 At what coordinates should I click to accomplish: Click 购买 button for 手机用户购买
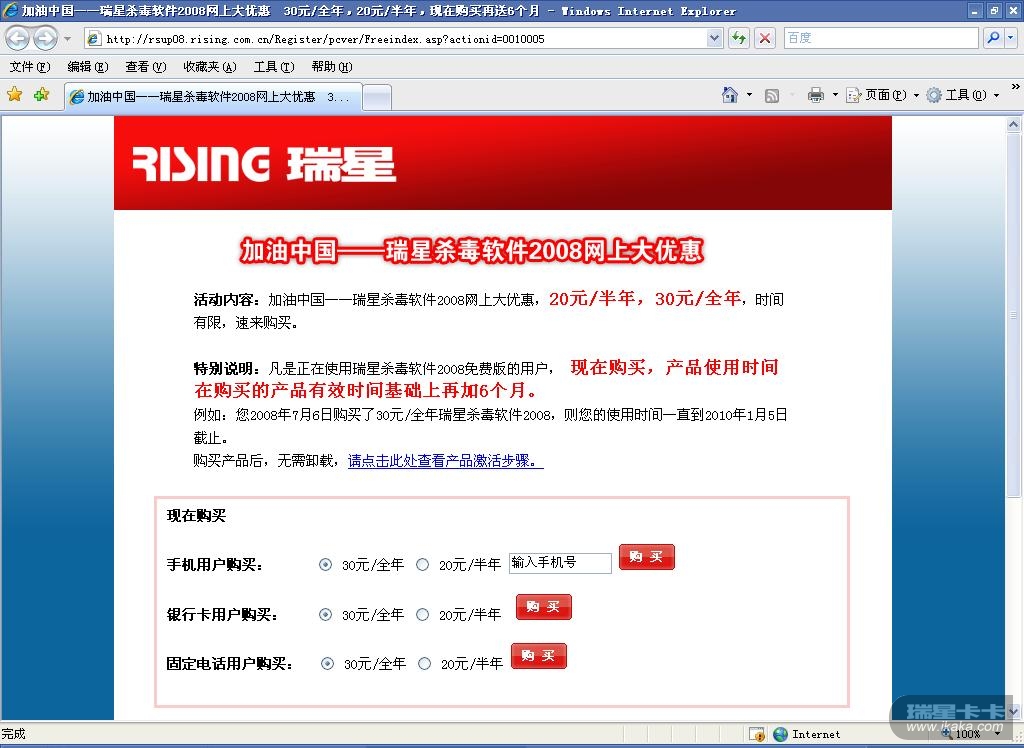[x=647, y=557]
